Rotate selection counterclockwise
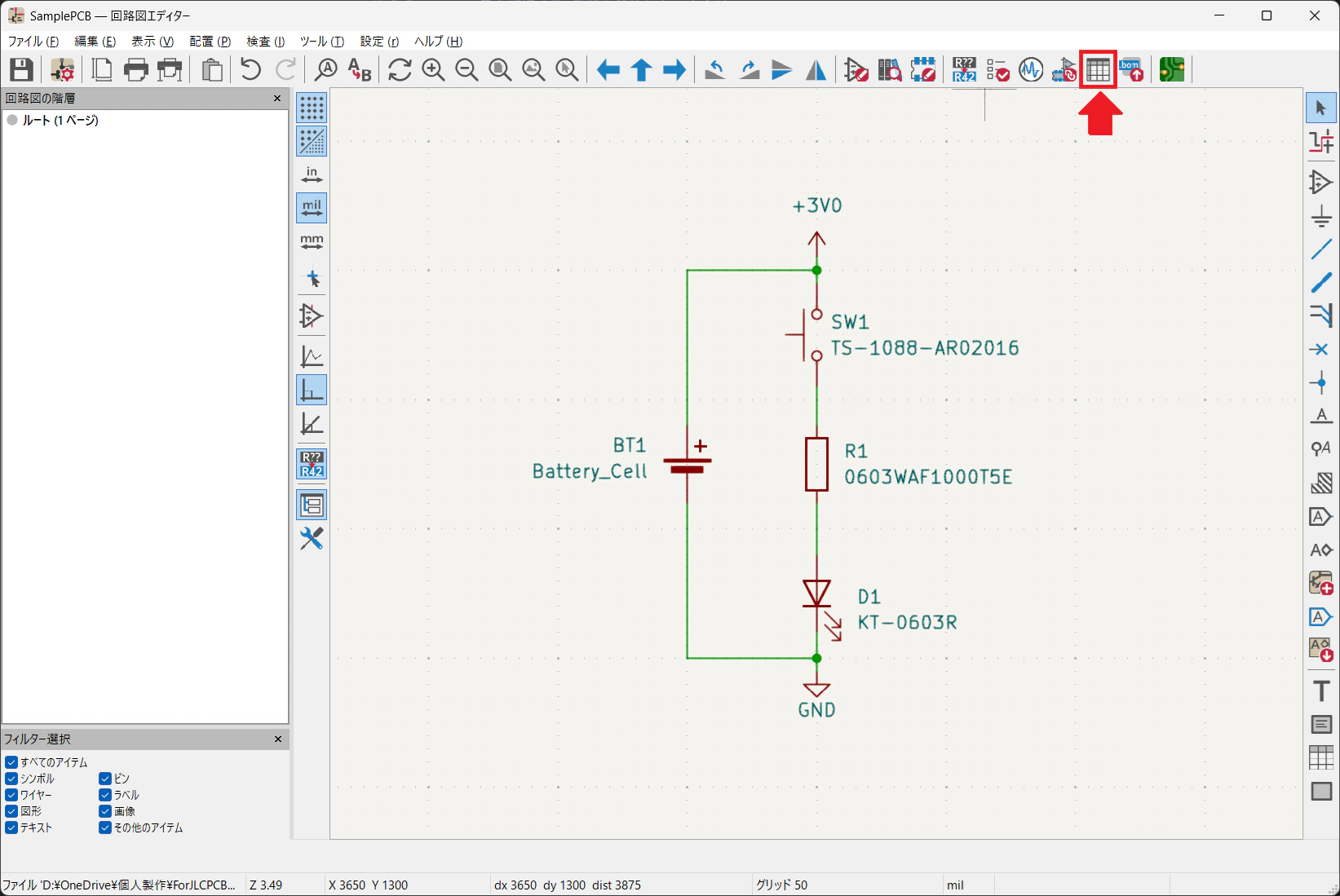Image resolution: width=1340 pixels, height=896 pixels. click(x=715, y=70)
